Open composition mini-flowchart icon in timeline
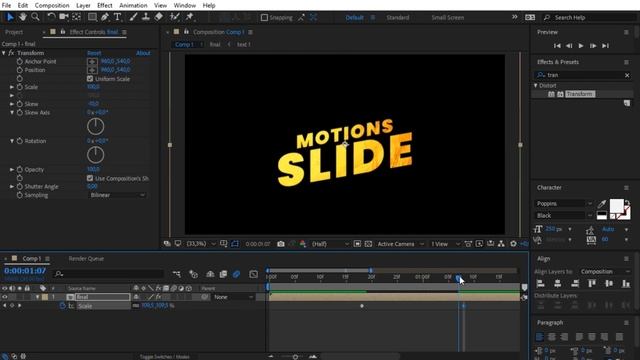 176,274
